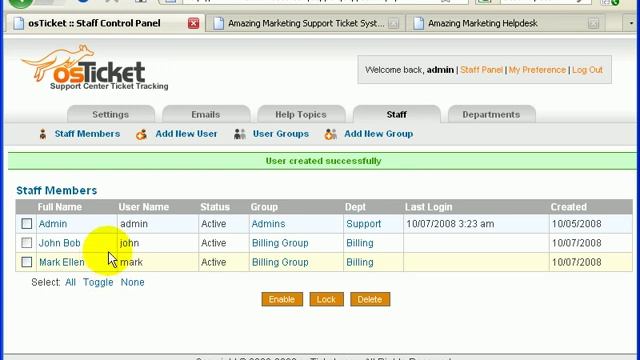
Task: Select the Staff tab
Action: click(x=396, y=114)
